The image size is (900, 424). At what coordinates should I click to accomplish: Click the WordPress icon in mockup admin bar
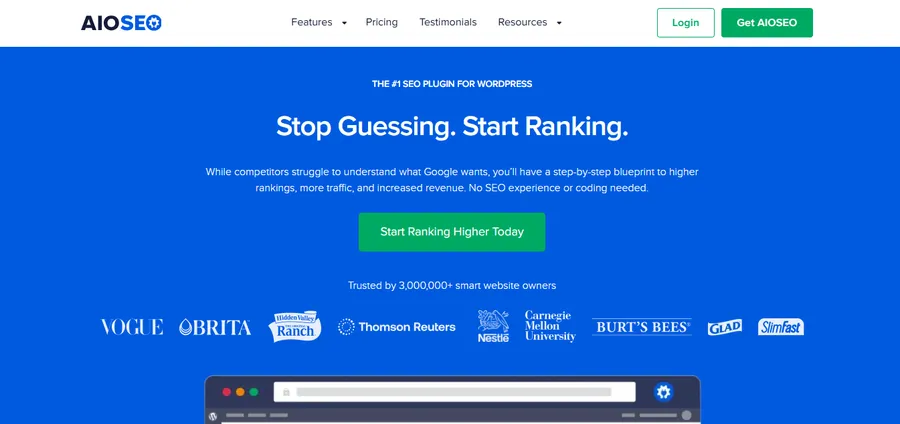click(213, 416)
